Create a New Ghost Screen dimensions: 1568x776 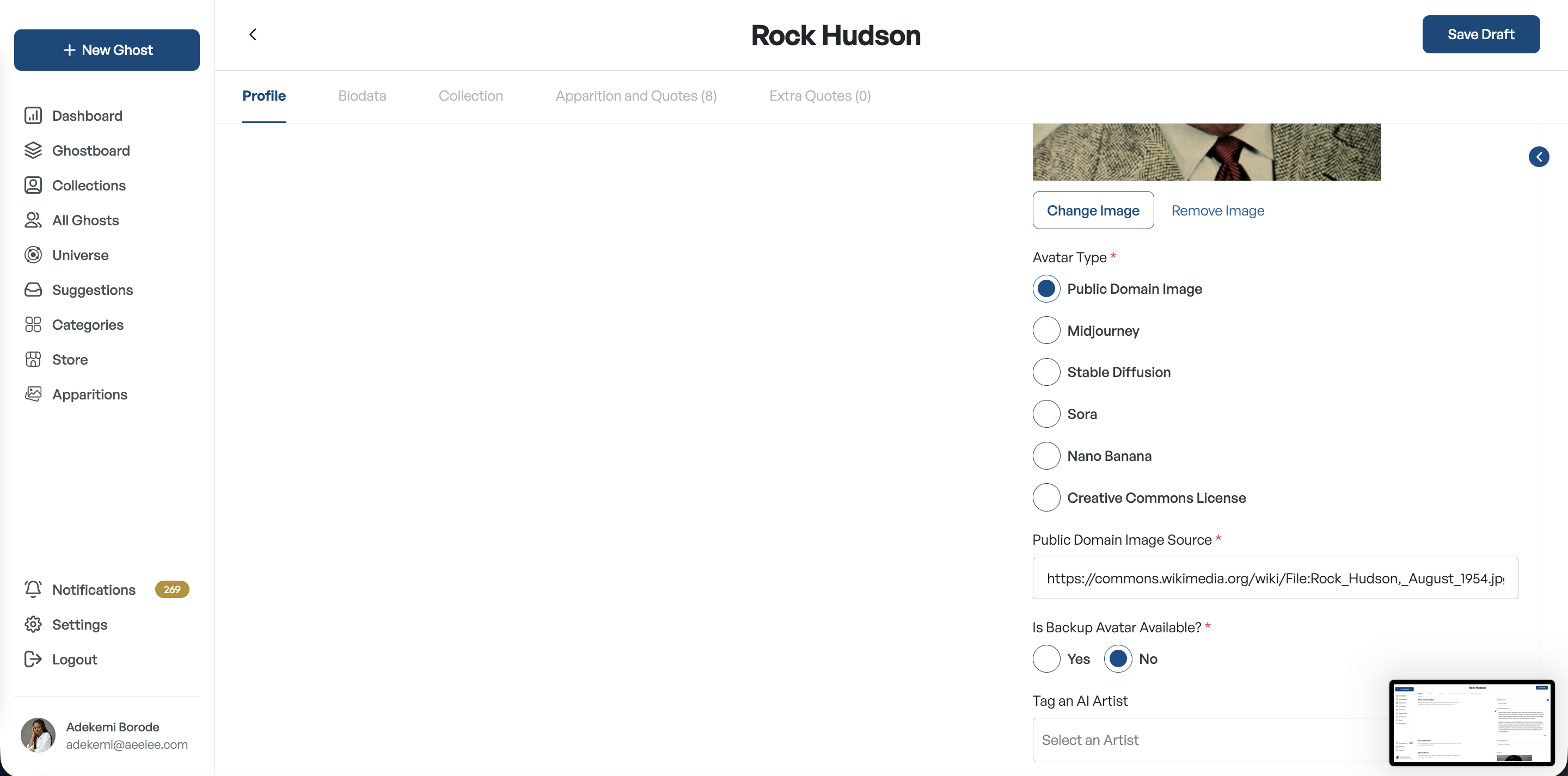coord(107,50)
